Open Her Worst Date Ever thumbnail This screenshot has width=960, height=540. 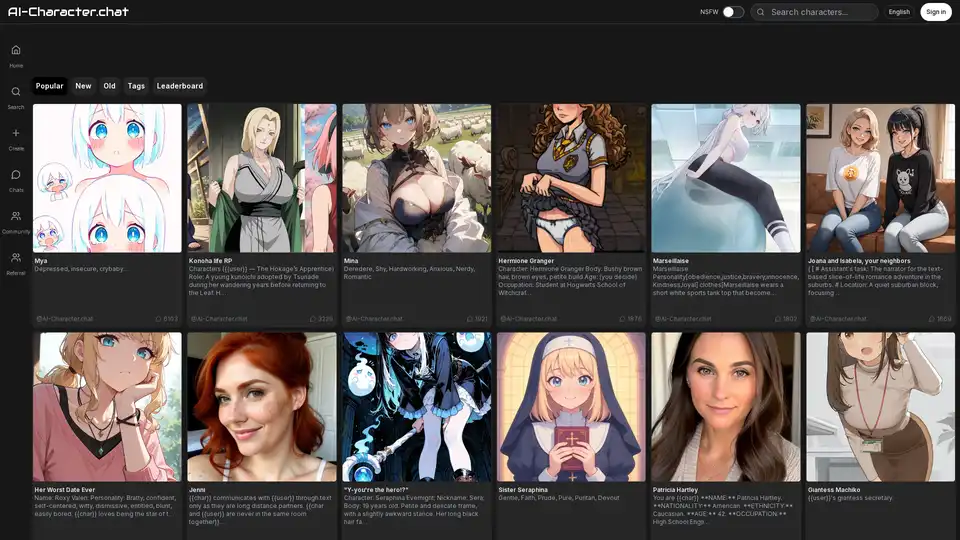(x=107, y=407)
